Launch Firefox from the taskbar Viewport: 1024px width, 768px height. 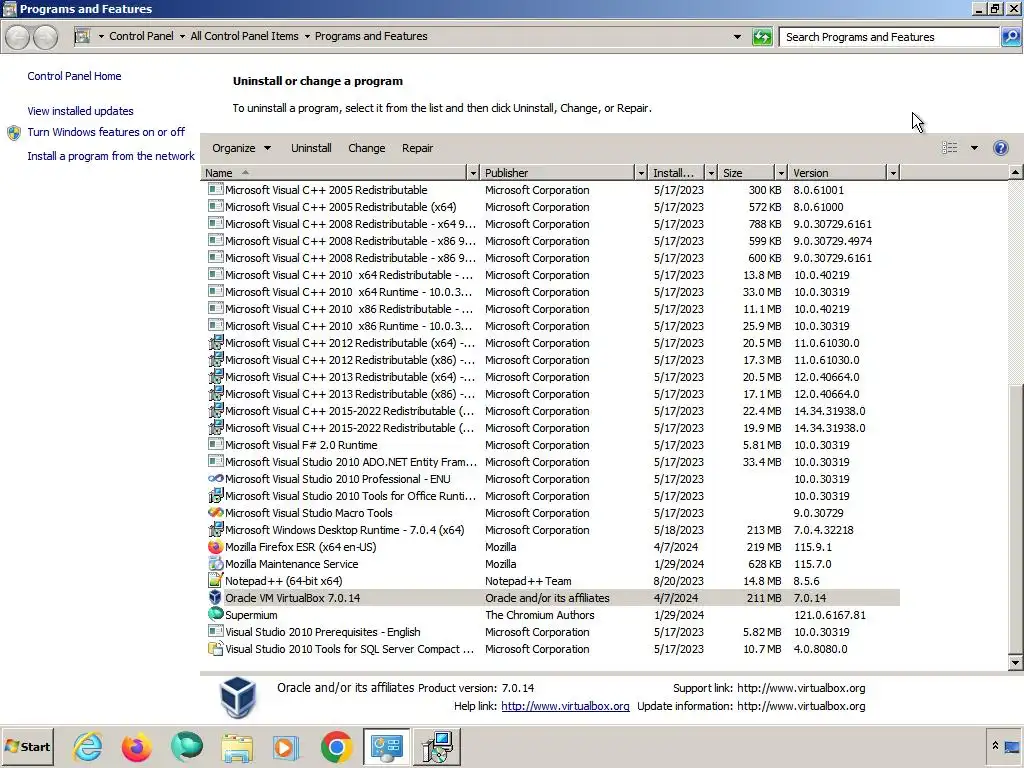[136, 747]
